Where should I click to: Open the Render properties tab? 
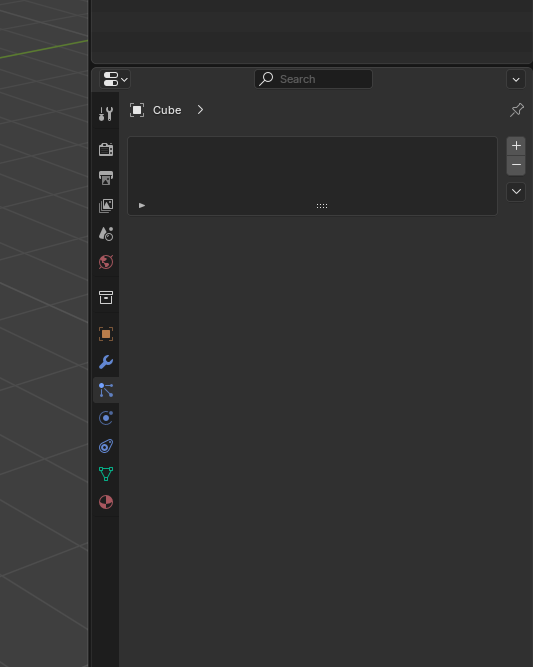106,149
